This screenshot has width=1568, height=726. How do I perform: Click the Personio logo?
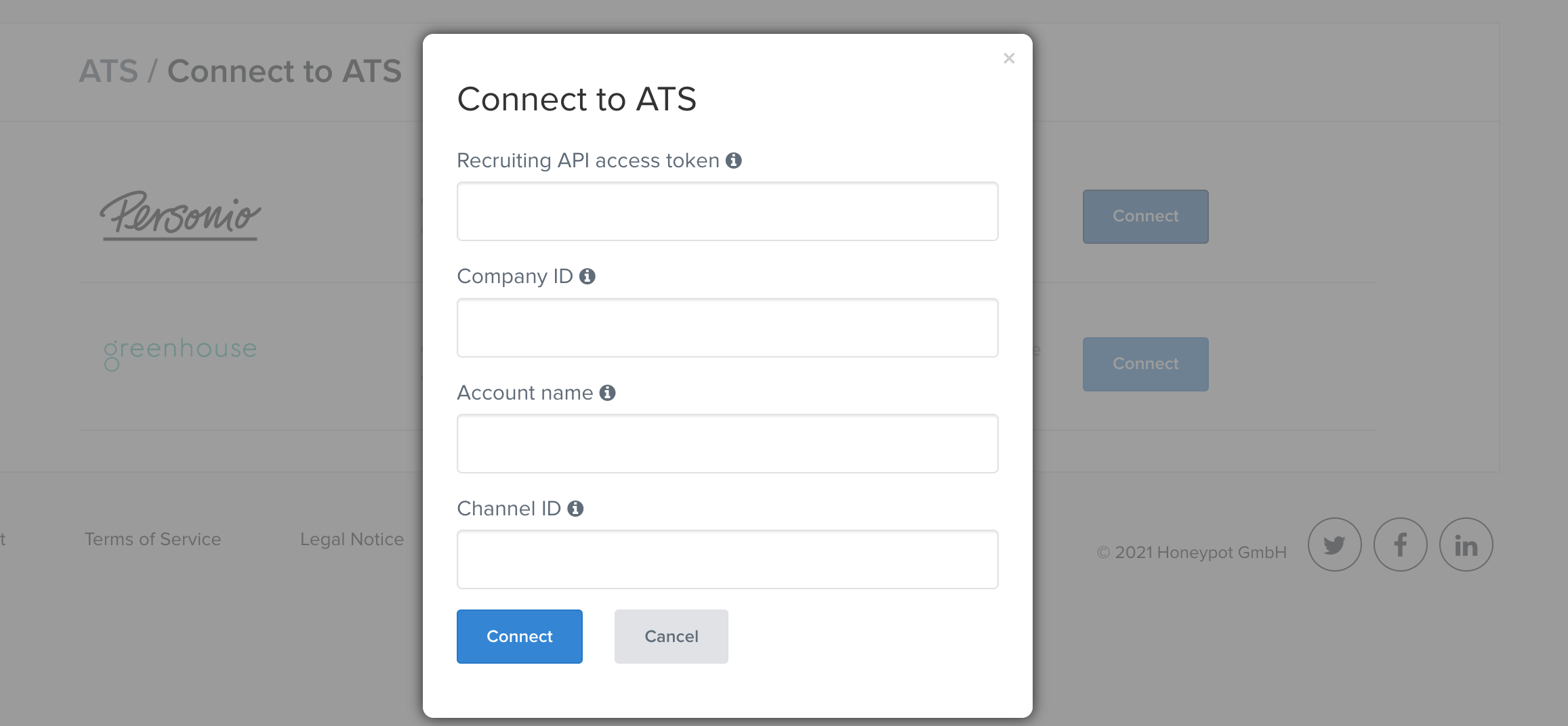pyautogui.click(x=180, y=215)
